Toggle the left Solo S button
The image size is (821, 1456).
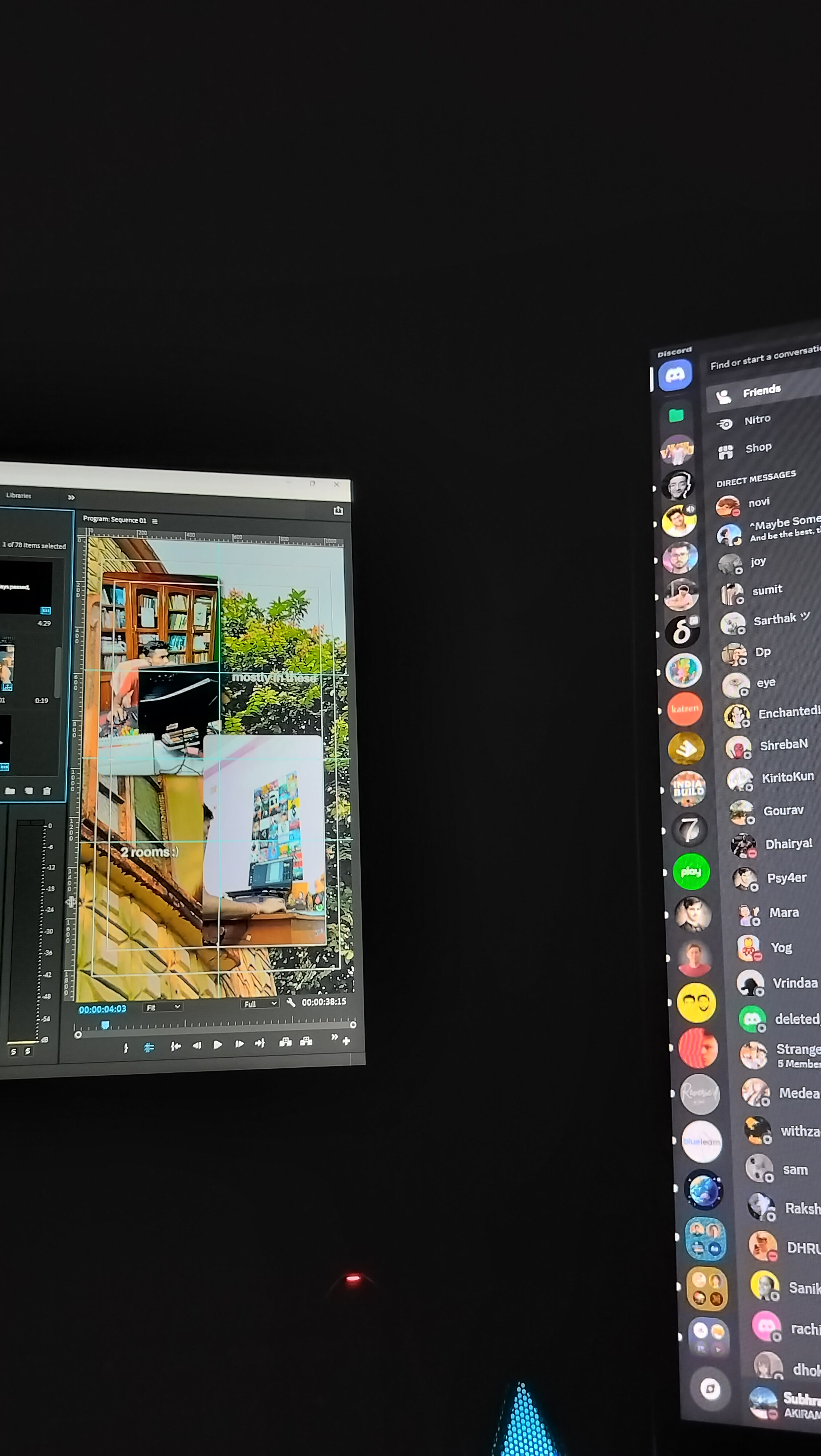(x=13, y=1052)
